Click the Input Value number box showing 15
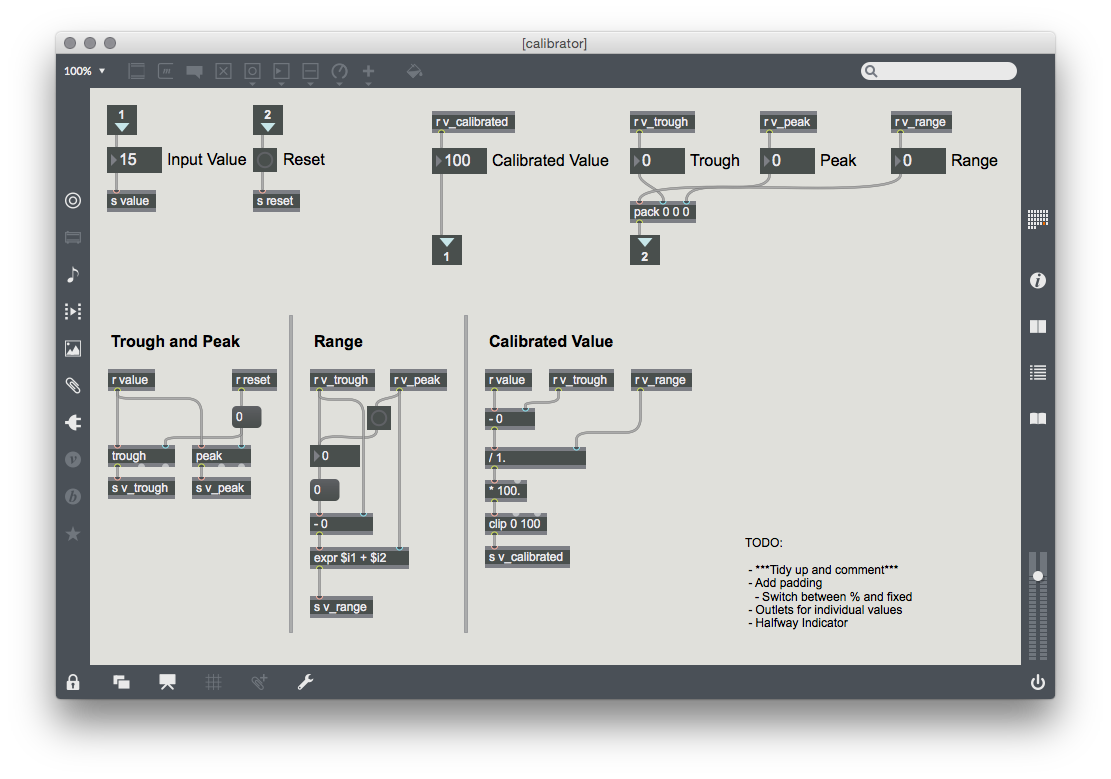The width and height of the screenshot is (1111, 779). click(135, 160)
